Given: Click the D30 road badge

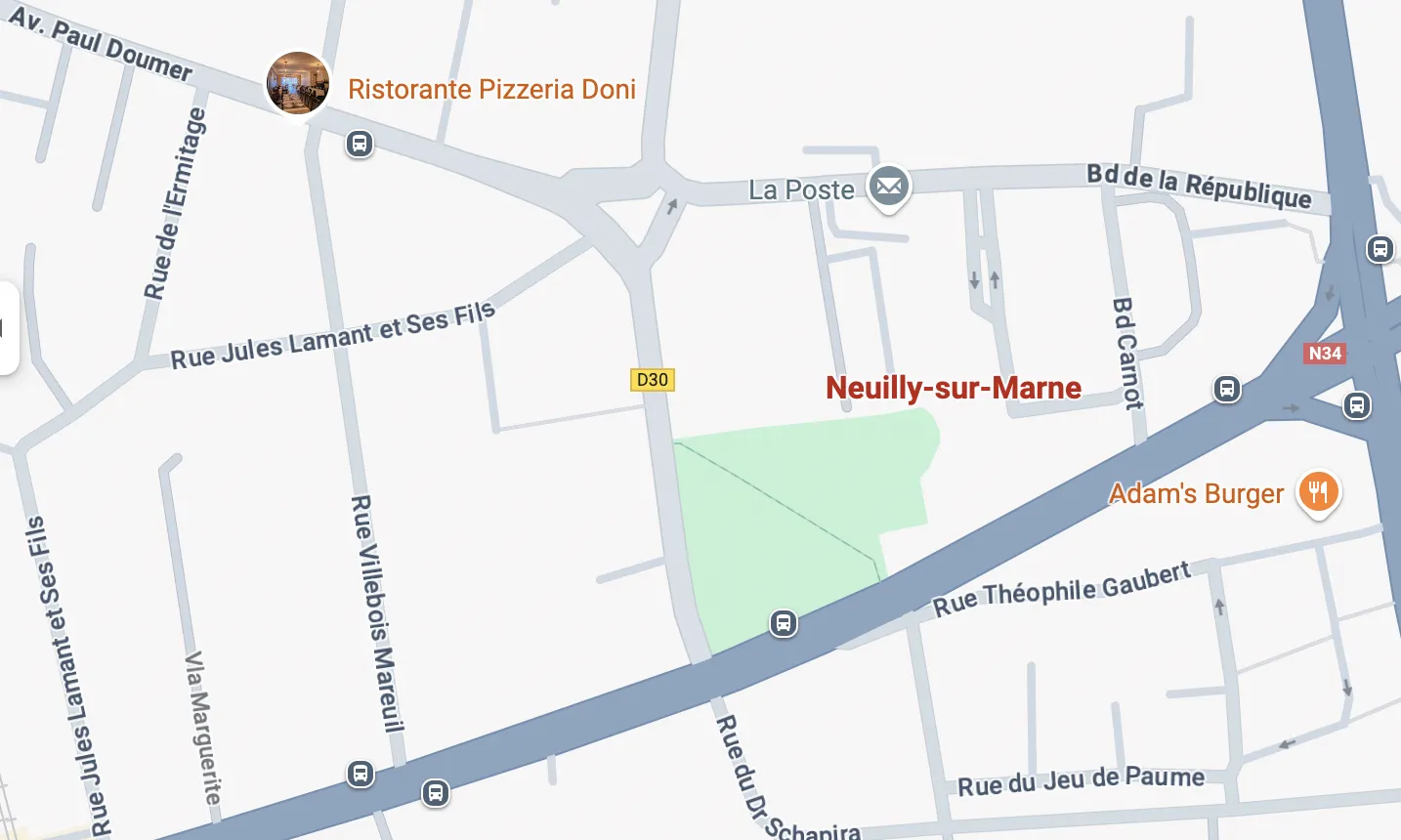Looking at the screenshot, I should pyautogui.click(x=653, y=380).
